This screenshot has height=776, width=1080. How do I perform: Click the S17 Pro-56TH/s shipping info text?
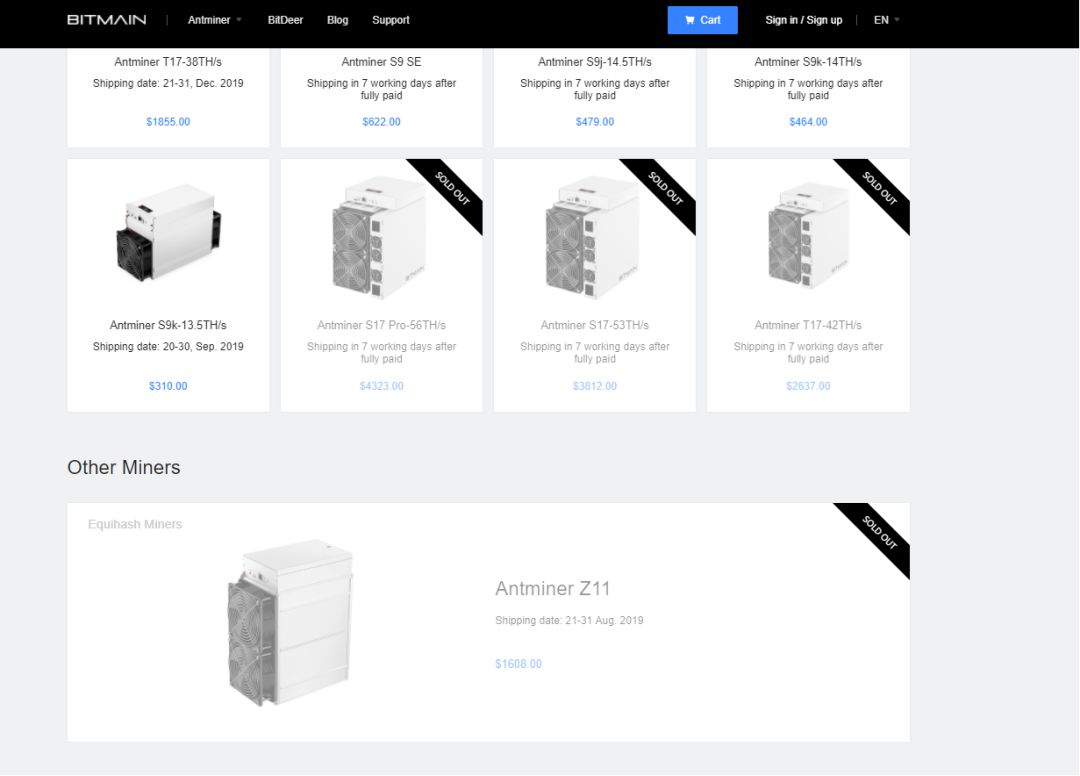click(x=382, y=353)
